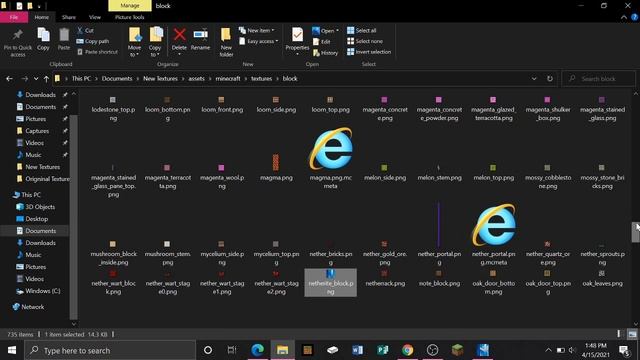
Task: Open the New item dropdown
Action: [257, 31]
